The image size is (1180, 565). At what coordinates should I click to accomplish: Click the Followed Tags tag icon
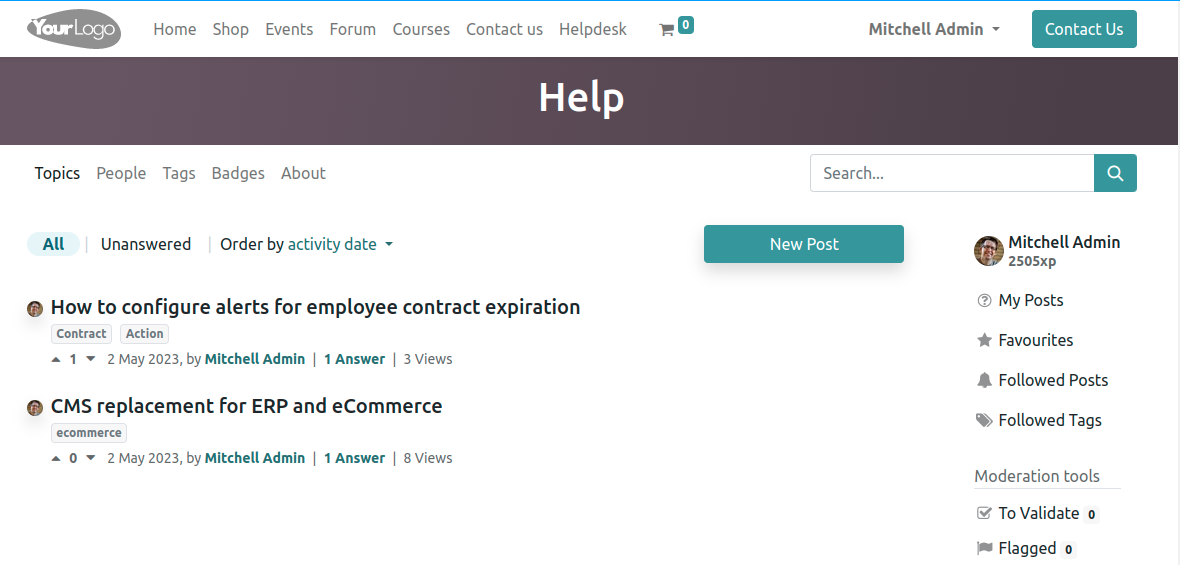[x=984, y=421]
